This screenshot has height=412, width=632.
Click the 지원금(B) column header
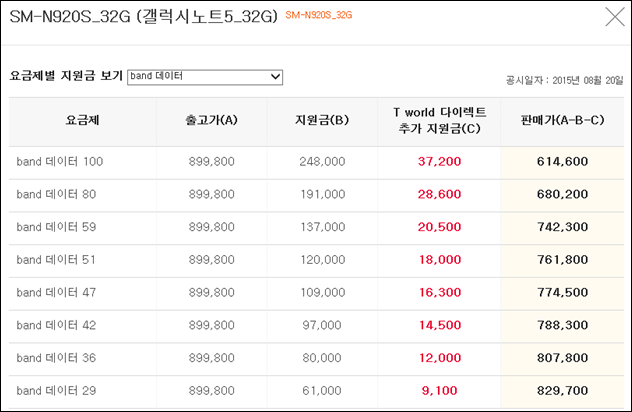pos(322,120)
